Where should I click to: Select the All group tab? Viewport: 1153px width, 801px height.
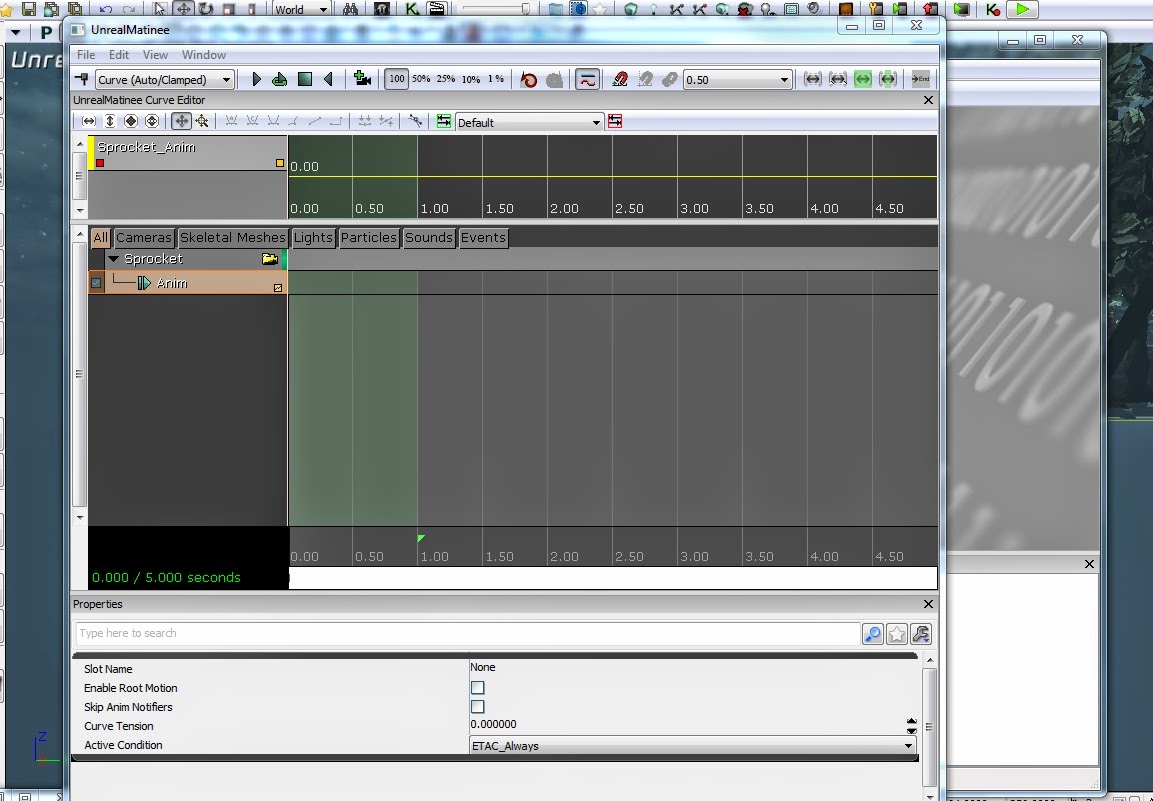(100, 238)
